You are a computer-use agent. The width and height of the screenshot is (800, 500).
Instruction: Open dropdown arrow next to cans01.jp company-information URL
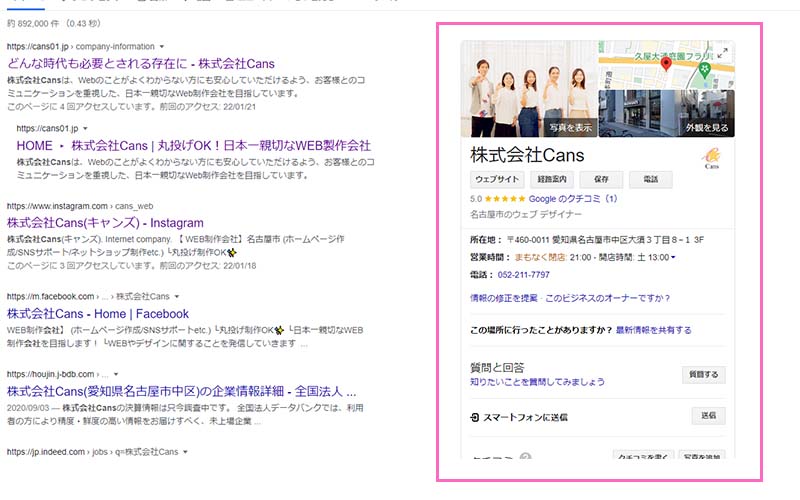pos(161,47)
